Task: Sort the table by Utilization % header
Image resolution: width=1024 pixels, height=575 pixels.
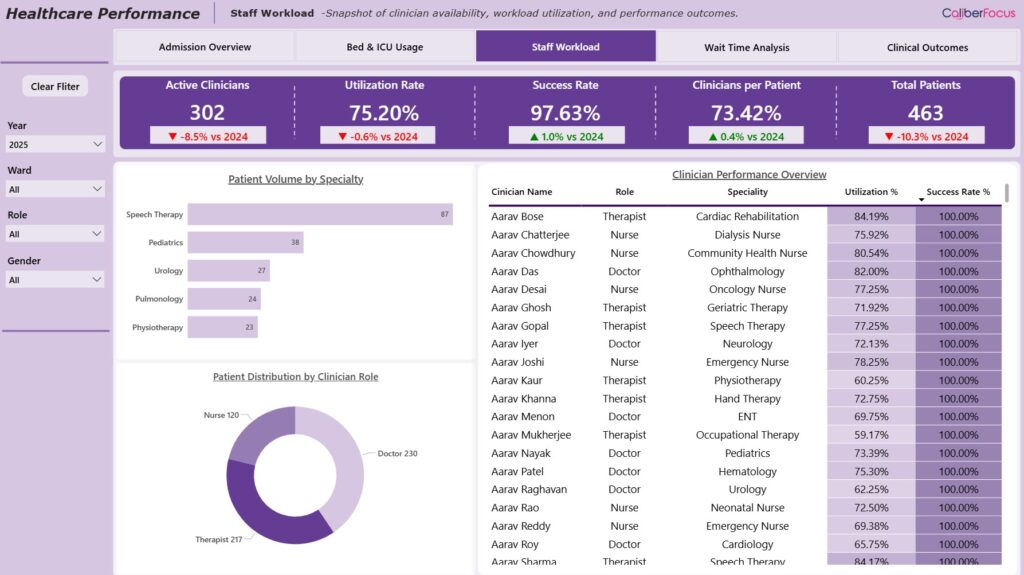Action: click(x=871, y=192)
